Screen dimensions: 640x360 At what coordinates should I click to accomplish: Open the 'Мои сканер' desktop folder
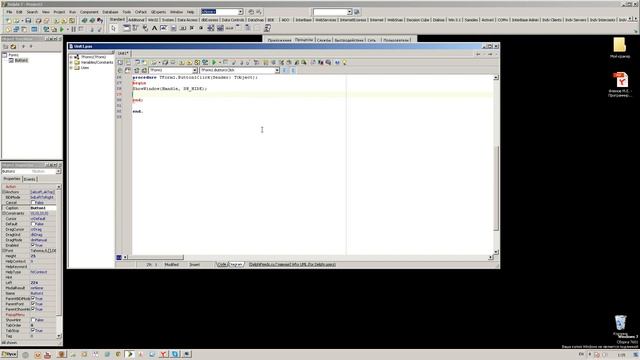pyautogui.click(x=620, y=48)
